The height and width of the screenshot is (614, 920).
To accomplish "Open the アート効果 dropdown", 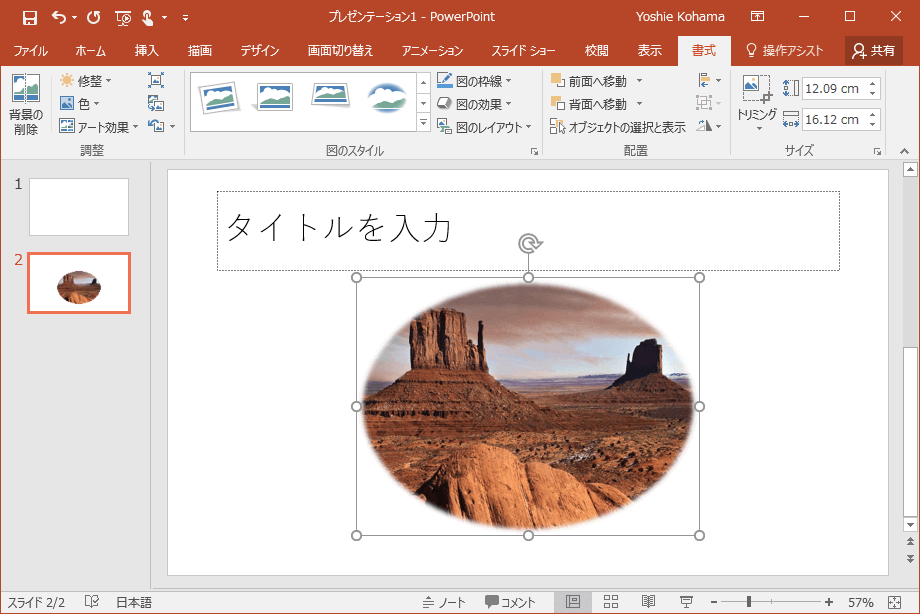I will point(99,127).
